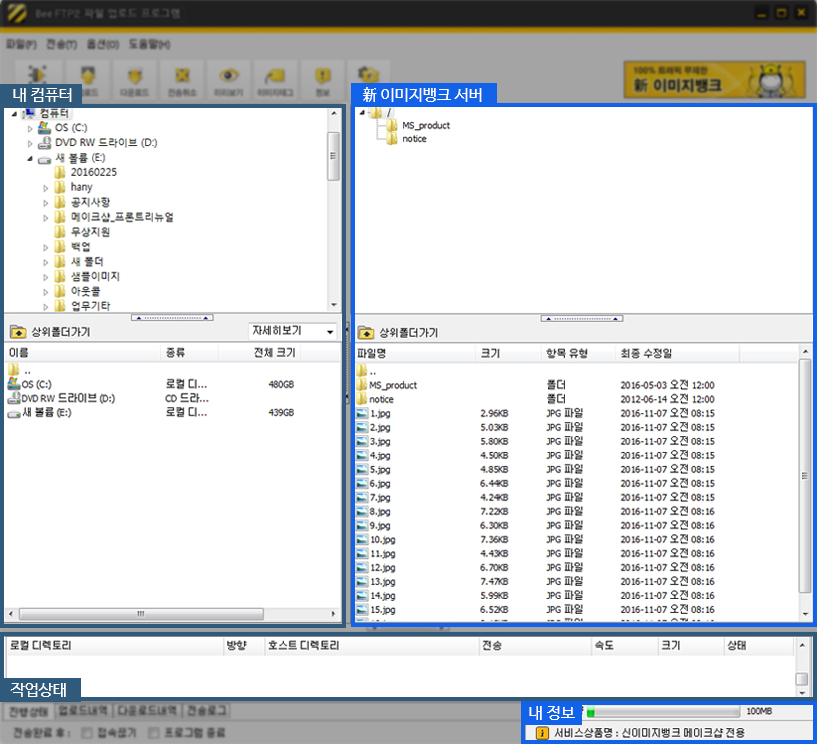Open the 옵션(O) menu
The image size is (817, 744).
(103, 44)
